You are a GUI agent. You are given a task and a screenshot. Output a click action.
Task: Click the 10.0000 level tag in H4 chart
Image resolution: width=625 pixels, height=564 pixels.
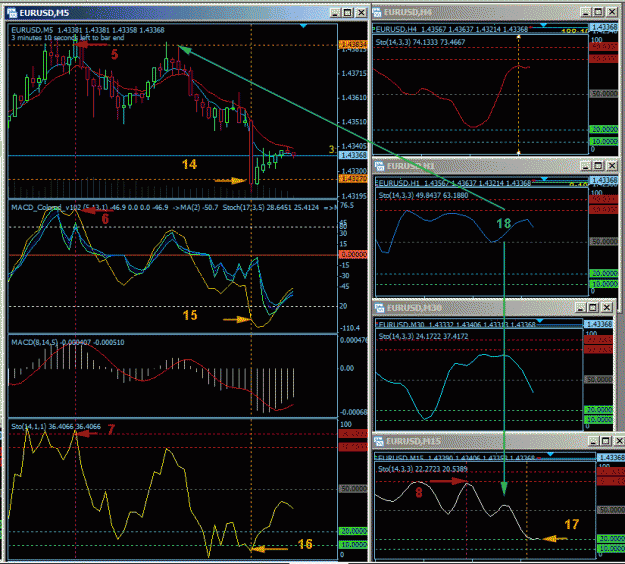(x=604, y=142)
